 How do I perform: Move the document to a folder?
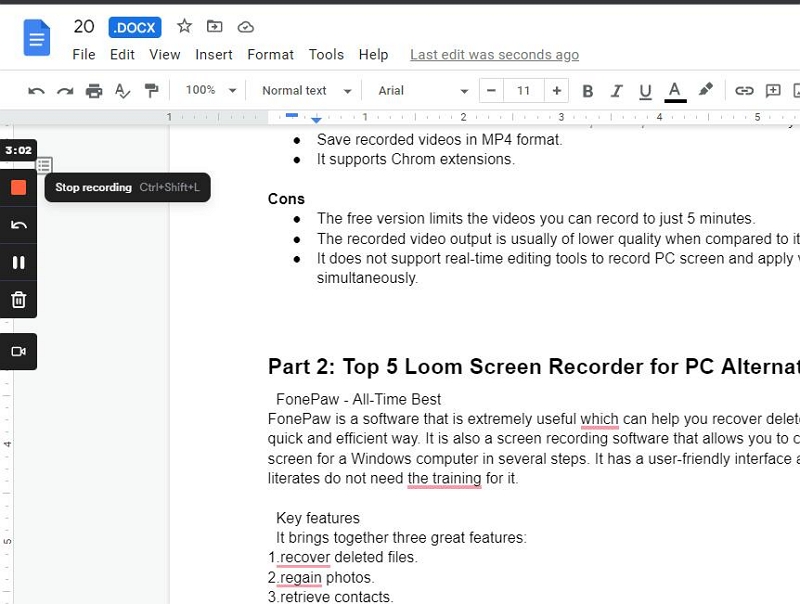click(x=214, y=26)
